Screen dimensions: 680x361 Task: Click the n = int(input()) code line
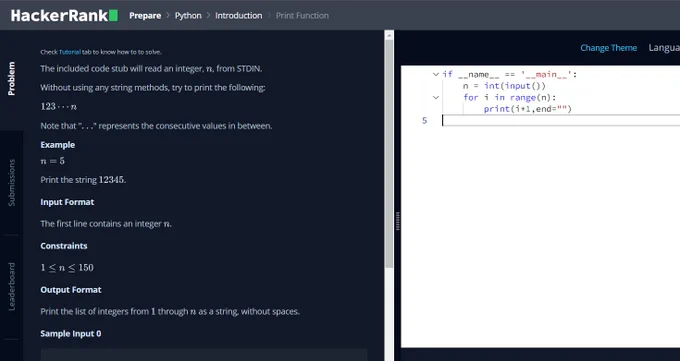pyautogui.click(x=504, y=86)
